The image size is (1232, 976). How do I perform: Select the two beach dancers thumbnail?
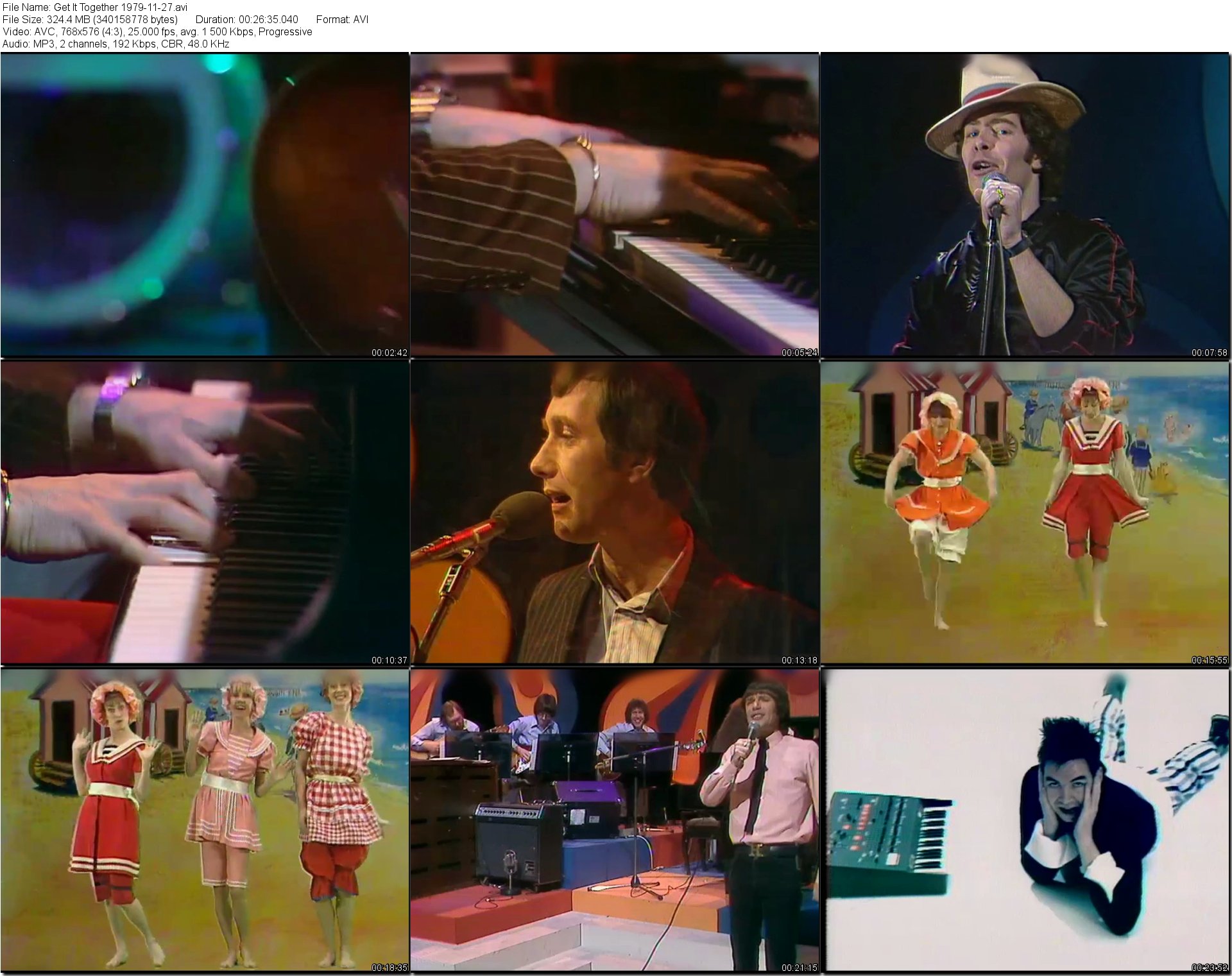tap(1025, 511)
